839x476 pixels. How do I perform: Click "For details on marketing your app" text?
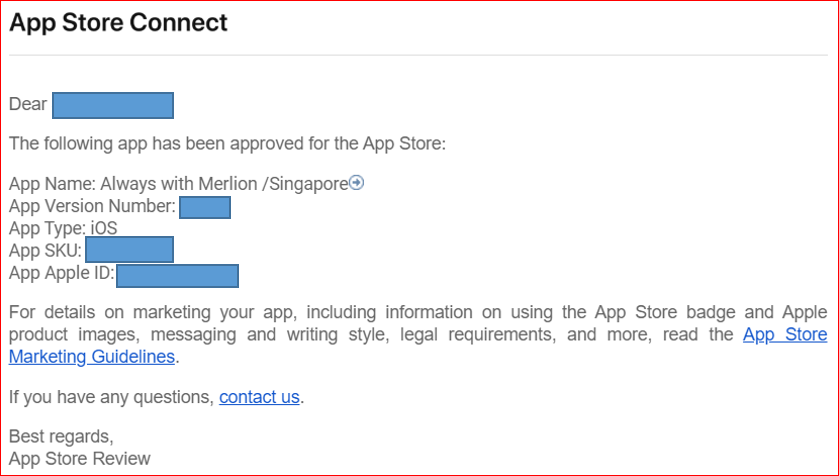click(x=140, y=311)
